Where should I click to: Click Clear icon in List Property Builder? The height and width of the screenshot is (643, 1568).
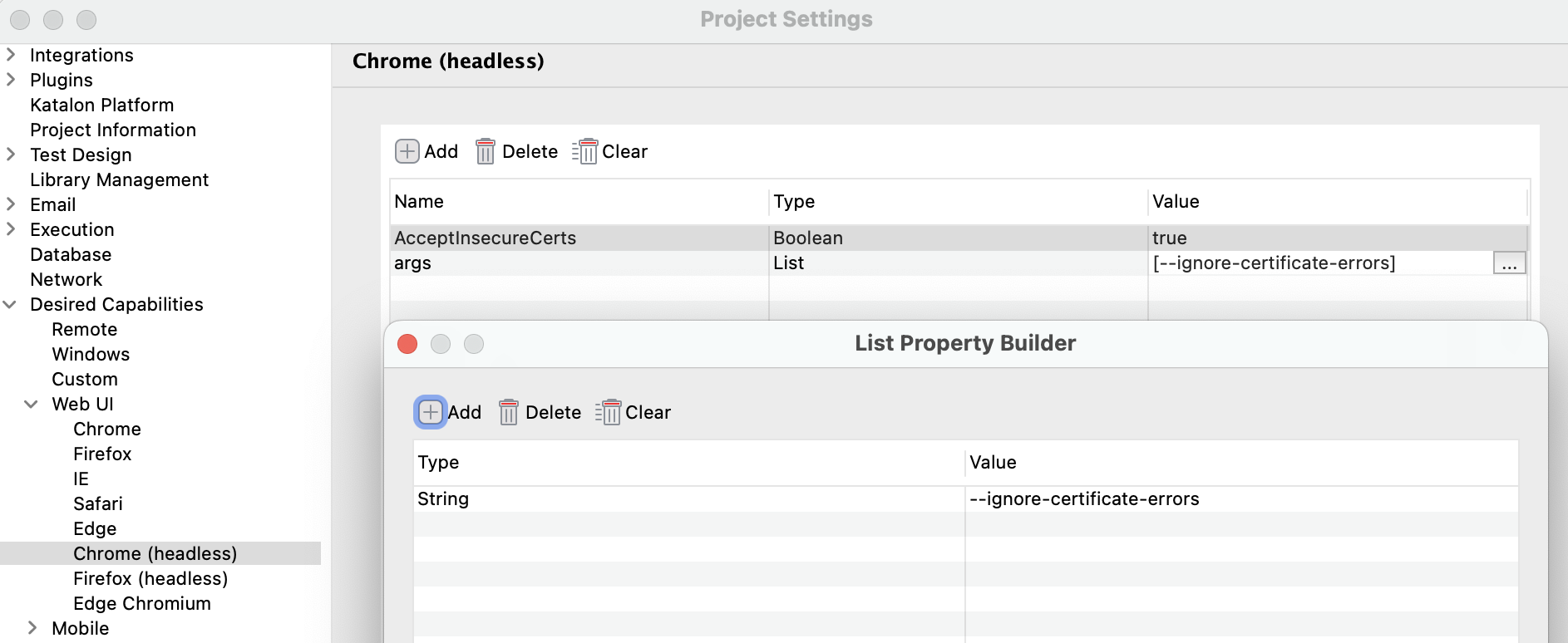(609, 412)
